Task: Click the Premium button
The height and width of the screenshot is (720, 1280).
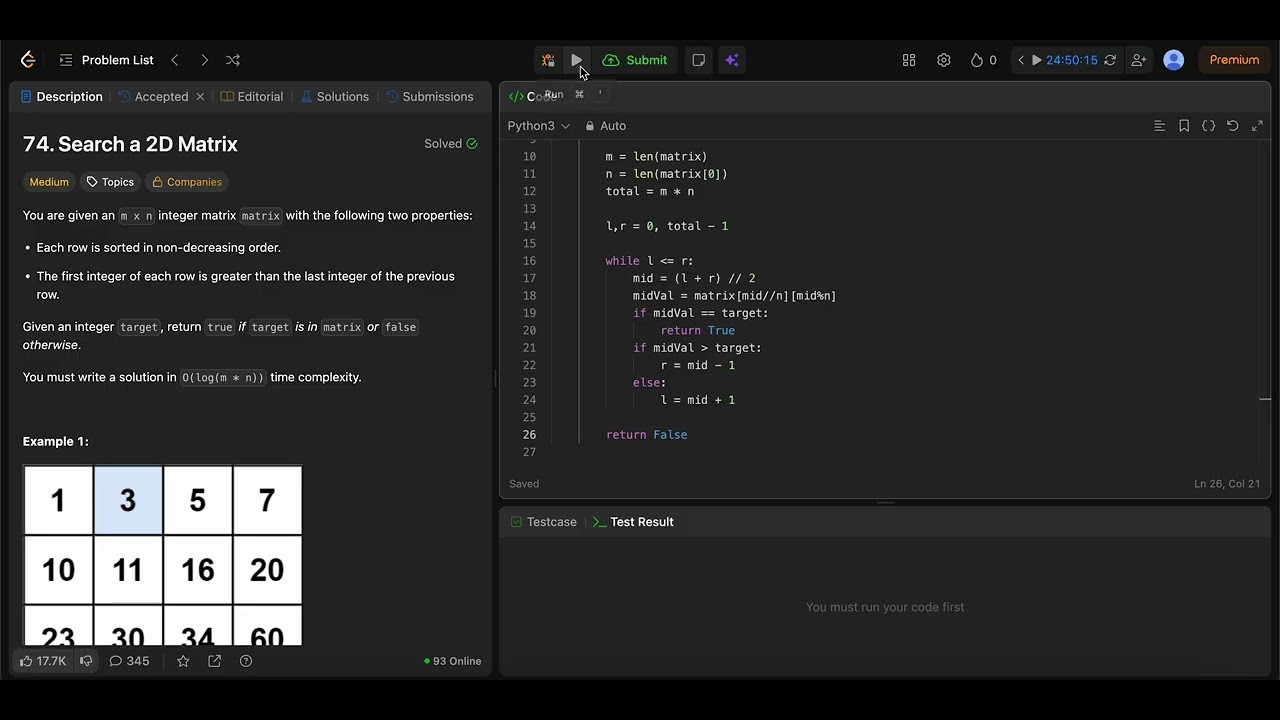Action: coord(1234,60)
